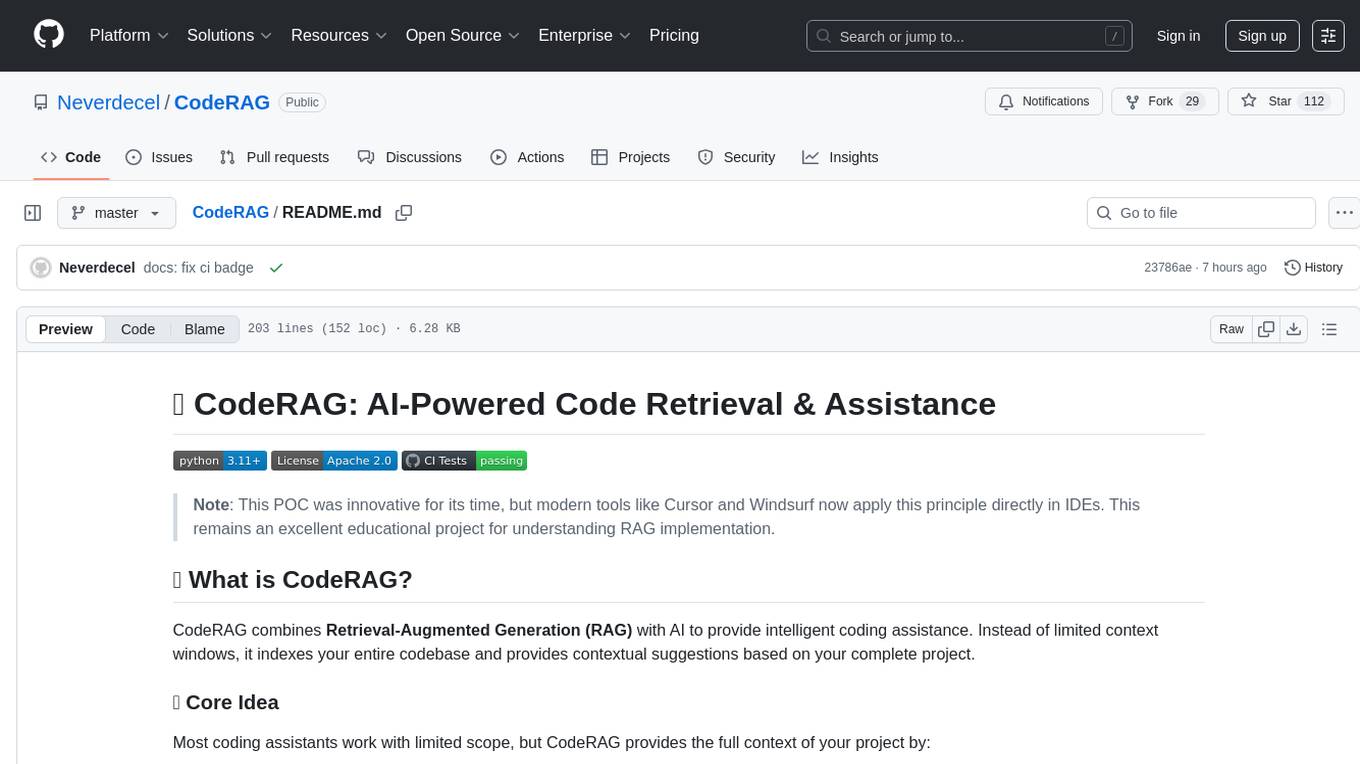Copy raw file contents
The image size is (1360, 764).
(x=1266, y=329)
